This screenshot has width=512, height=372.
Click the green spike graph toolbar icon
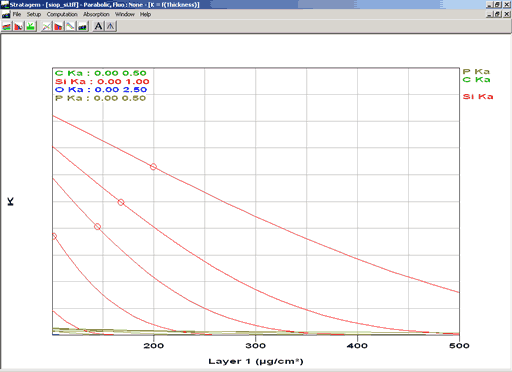pos(30,26)
